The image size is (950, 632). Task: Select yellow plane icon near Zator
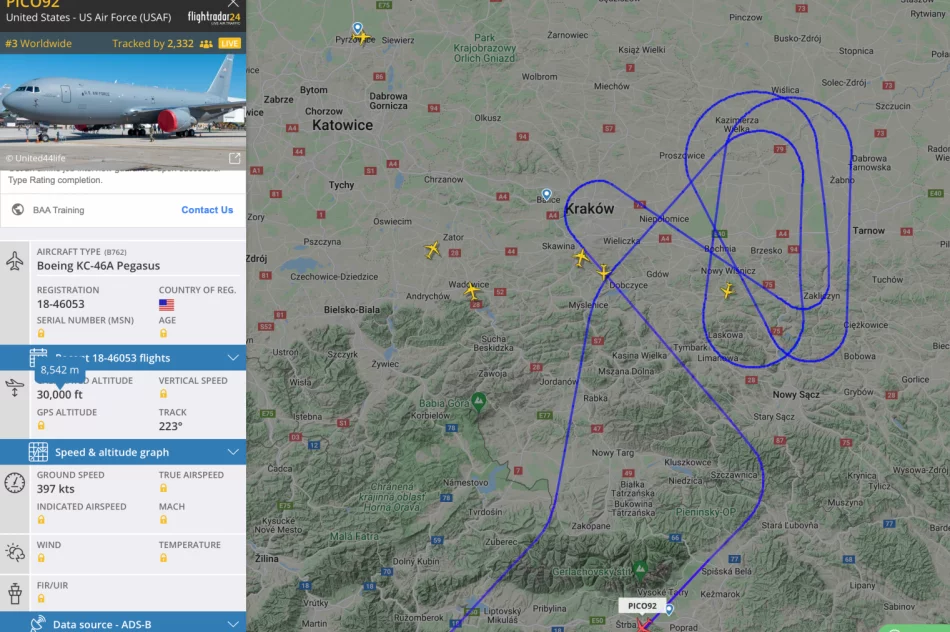pos(433,249)
